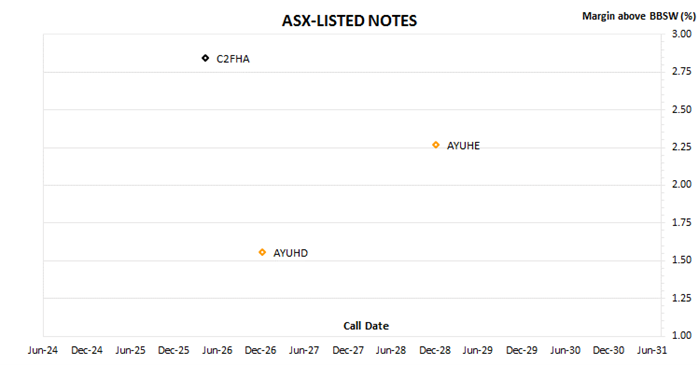
Task: Click the 2.25 y-axis value
Action: (x=682, y=147)
